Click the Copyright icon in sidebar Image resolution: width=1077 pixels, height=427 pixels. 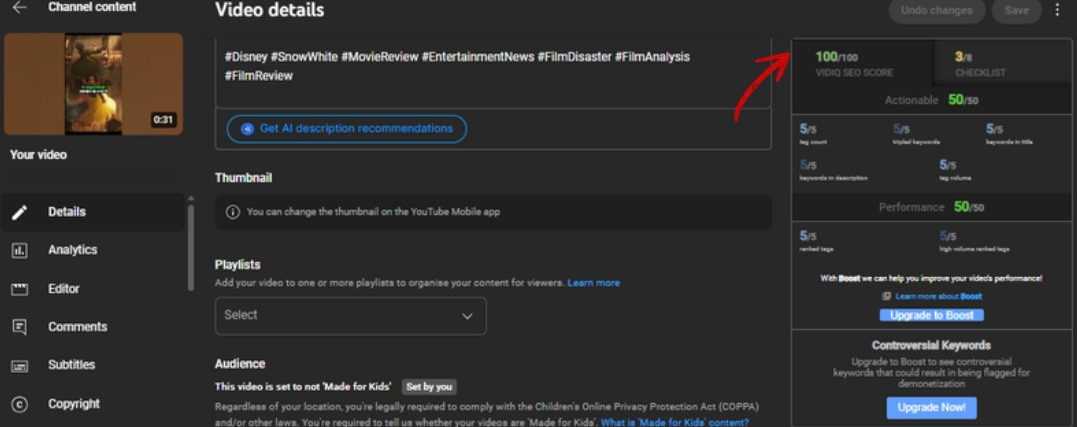pos(19,404)
